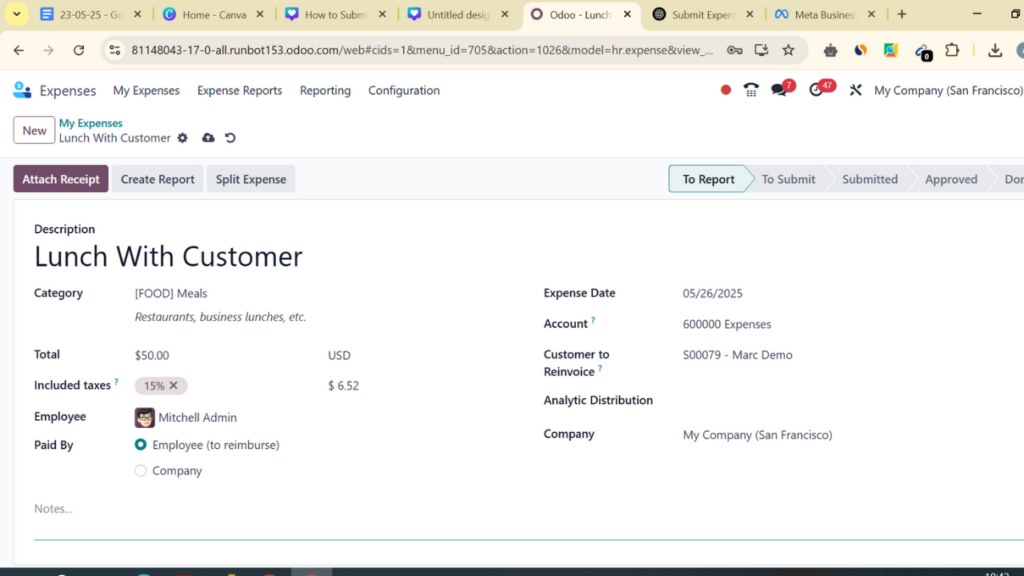
Task: Open the Customer to Reinvoice dropdown field
Action: 849,355
